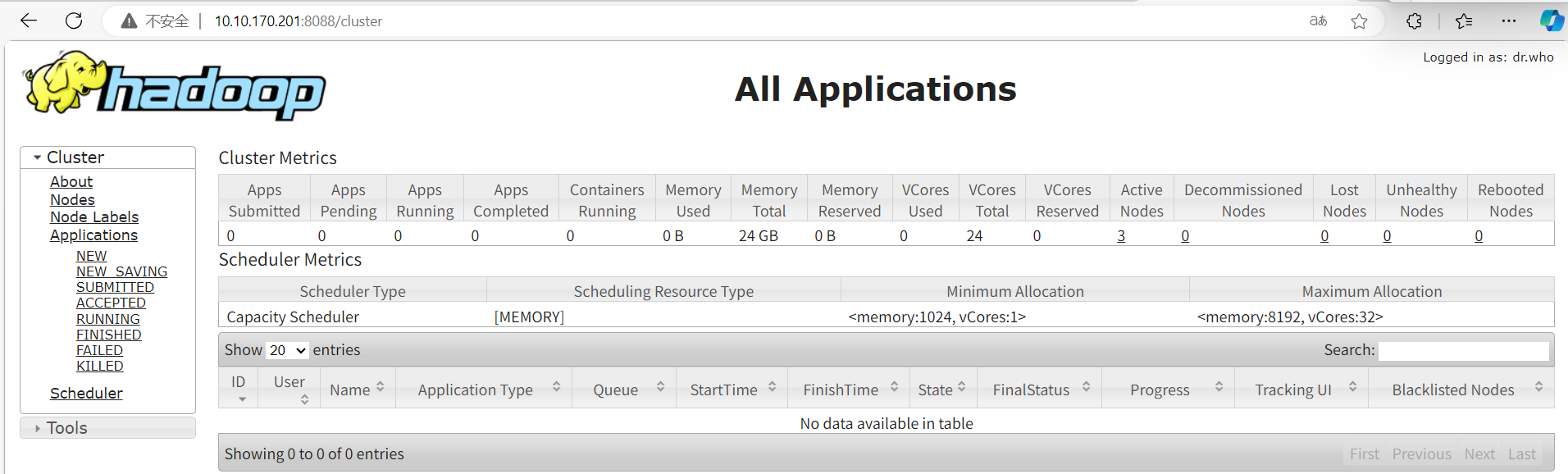Click the Hadoop elephant logo
1568x474 pixels.
(175, 85)
